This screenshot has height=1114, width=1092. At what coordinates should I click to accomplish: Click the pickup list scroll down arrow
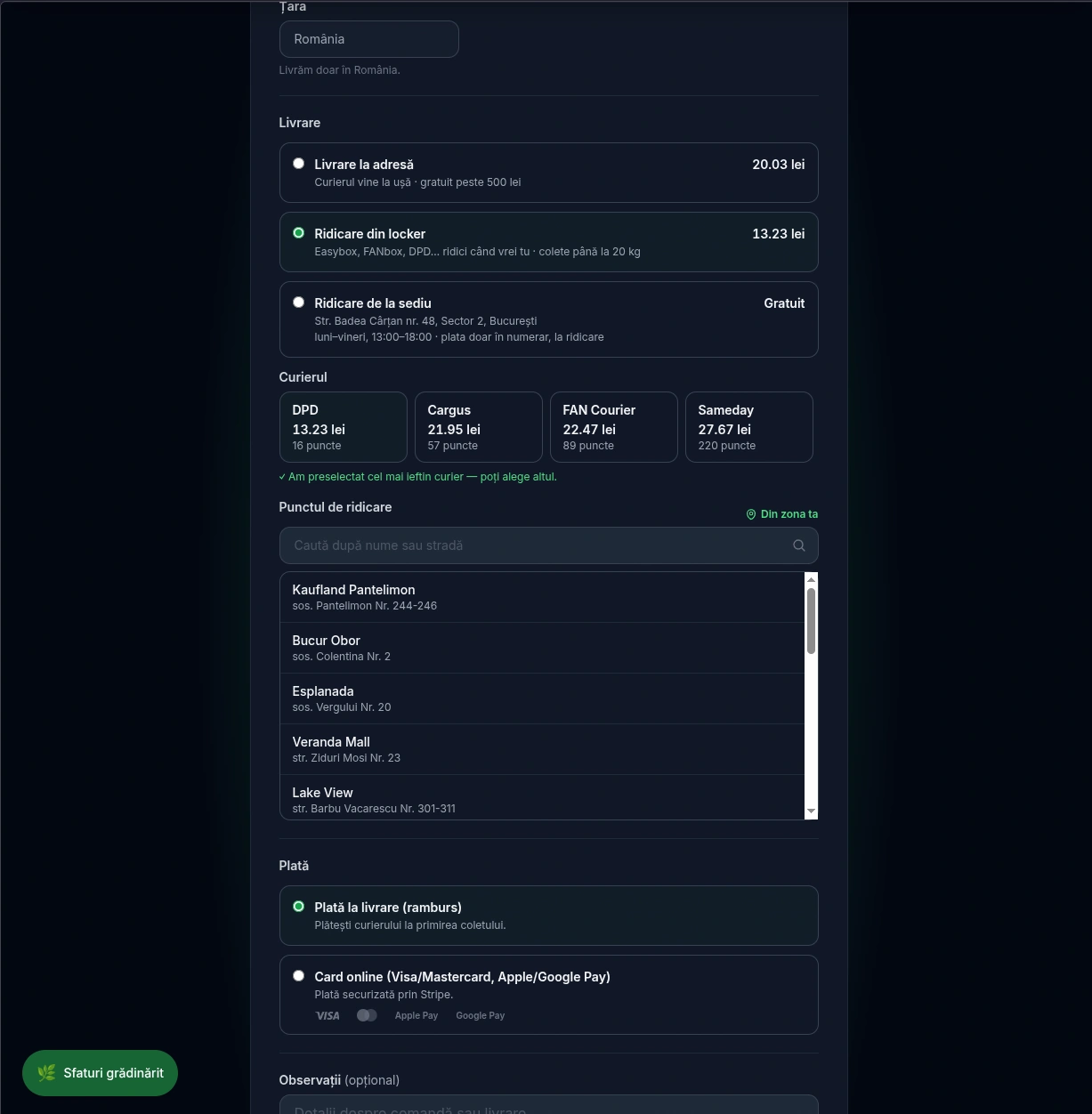click(811, 811)
